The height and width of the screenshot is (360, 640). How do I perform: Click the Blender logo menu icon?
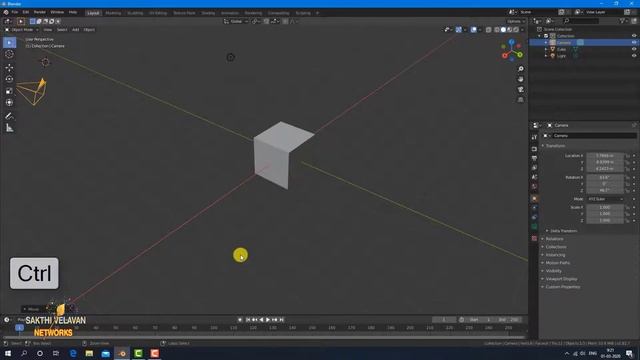click(6, 12)
